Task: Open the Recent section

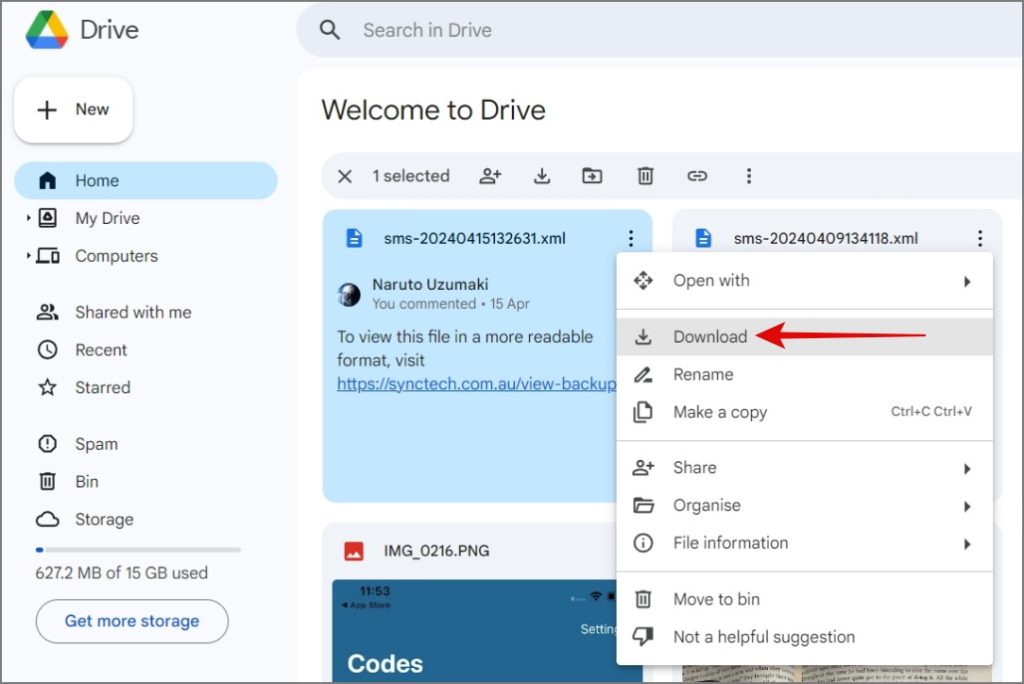Action: pyautogui.click(x=101, y=350)
